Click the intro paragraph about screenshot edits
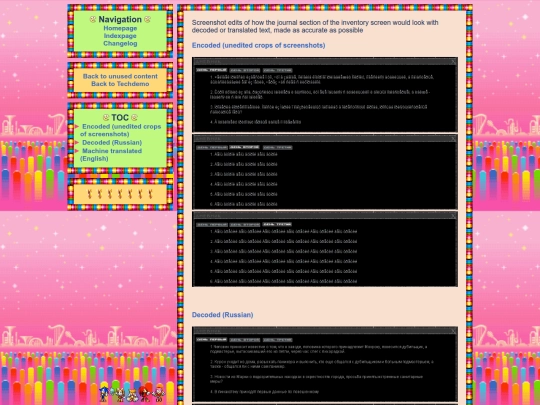This screenshot has height=405, width=540. (315, 27)
